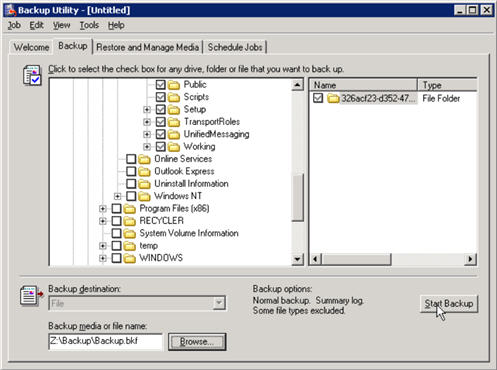Expand the Program Files (x86) node
Image resolution: width=497 pixels, height=370 pixels.
tap(103, 209)
